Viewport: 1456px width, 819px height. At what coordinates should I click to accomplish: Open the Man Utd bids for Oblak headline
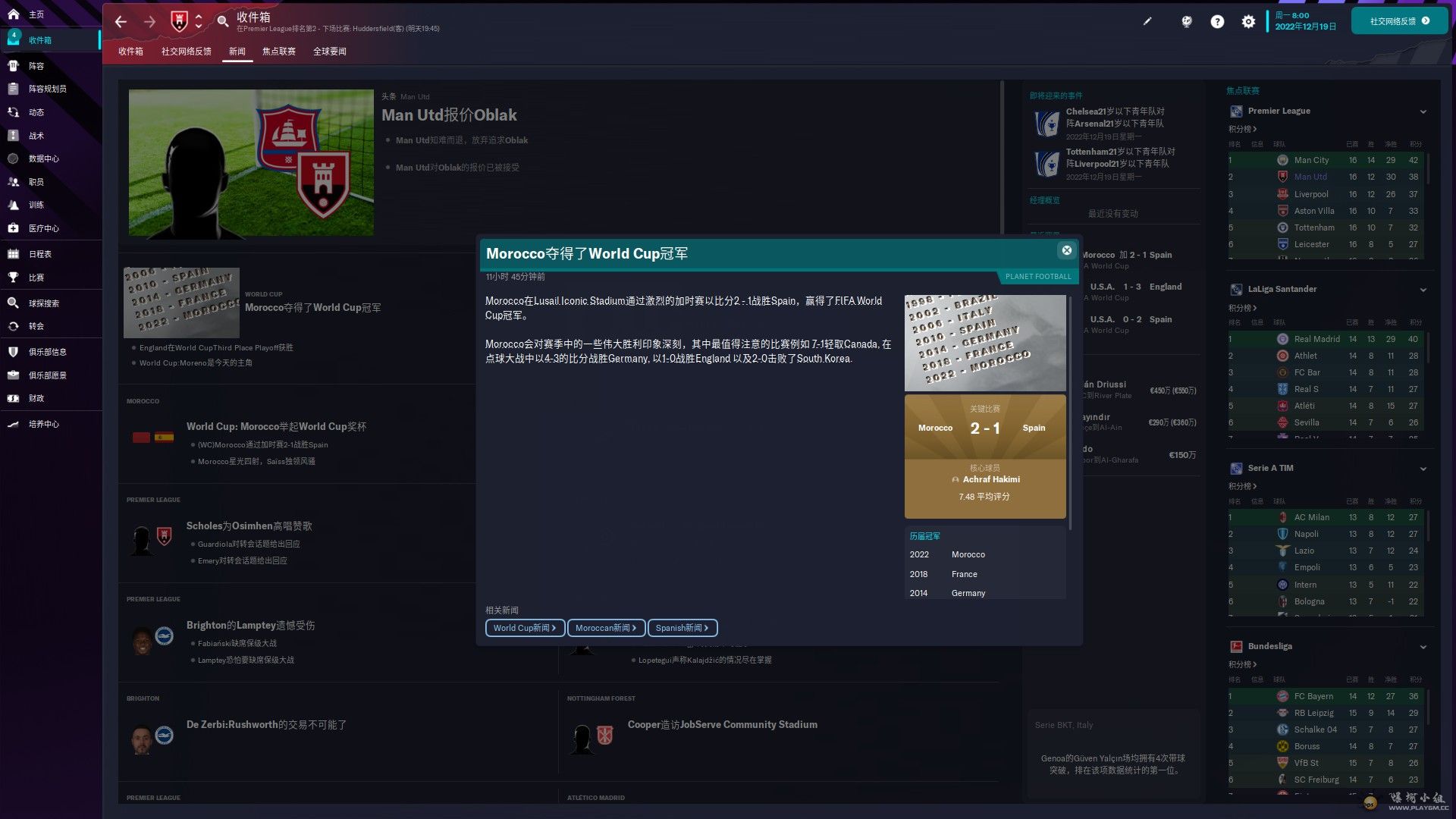click(449, 115)
